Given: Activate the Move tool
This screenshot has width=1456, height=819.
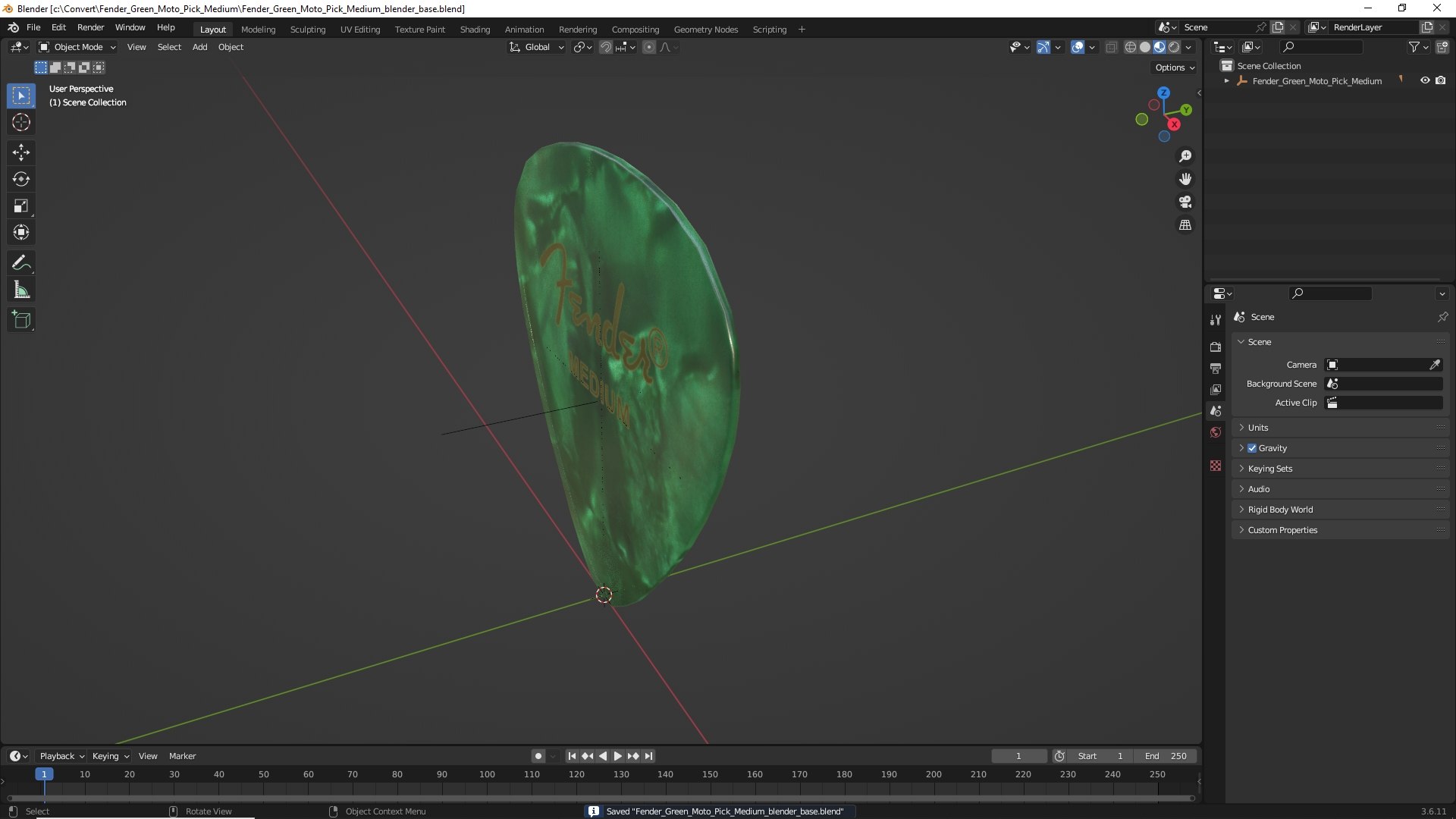Looking at the screenshot, I should pyautogui.click(x=21, y=152).
